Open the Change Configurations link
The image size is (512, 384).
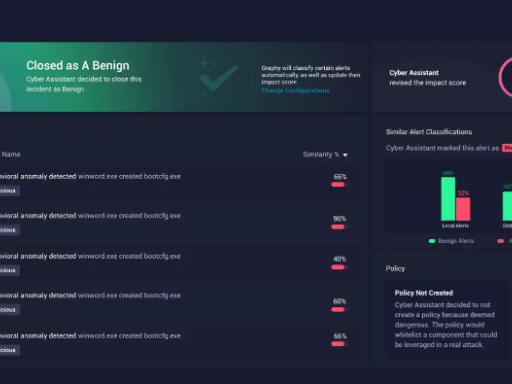tap(295, 90)
